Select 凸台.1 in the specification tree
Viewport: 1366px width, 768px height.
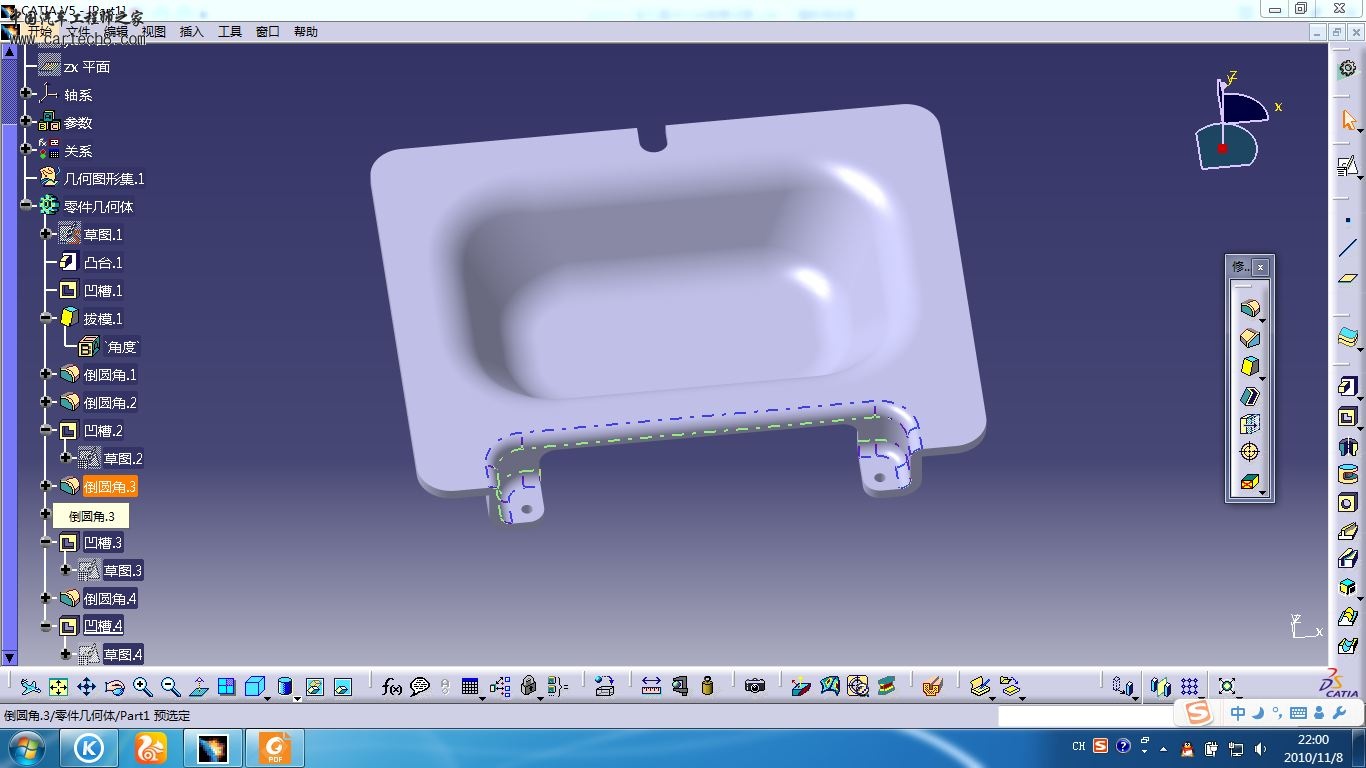101,262
